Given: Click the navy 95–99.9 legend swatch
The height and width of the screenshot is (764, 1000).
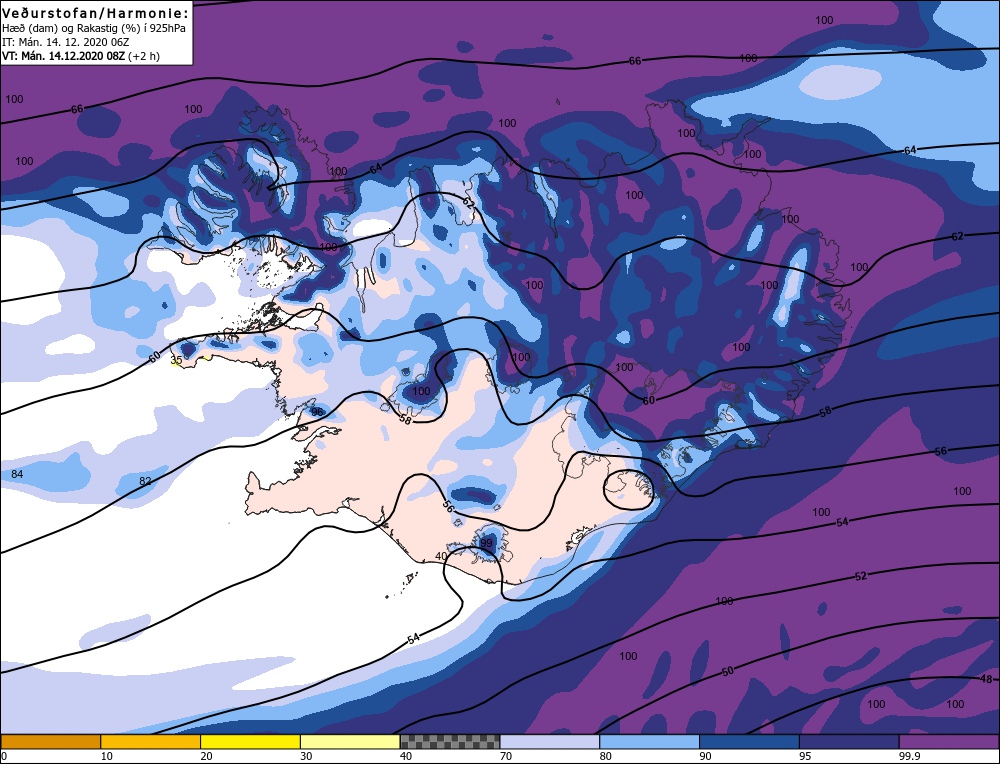Looking at the screenshot, I should tap(849, 741).
